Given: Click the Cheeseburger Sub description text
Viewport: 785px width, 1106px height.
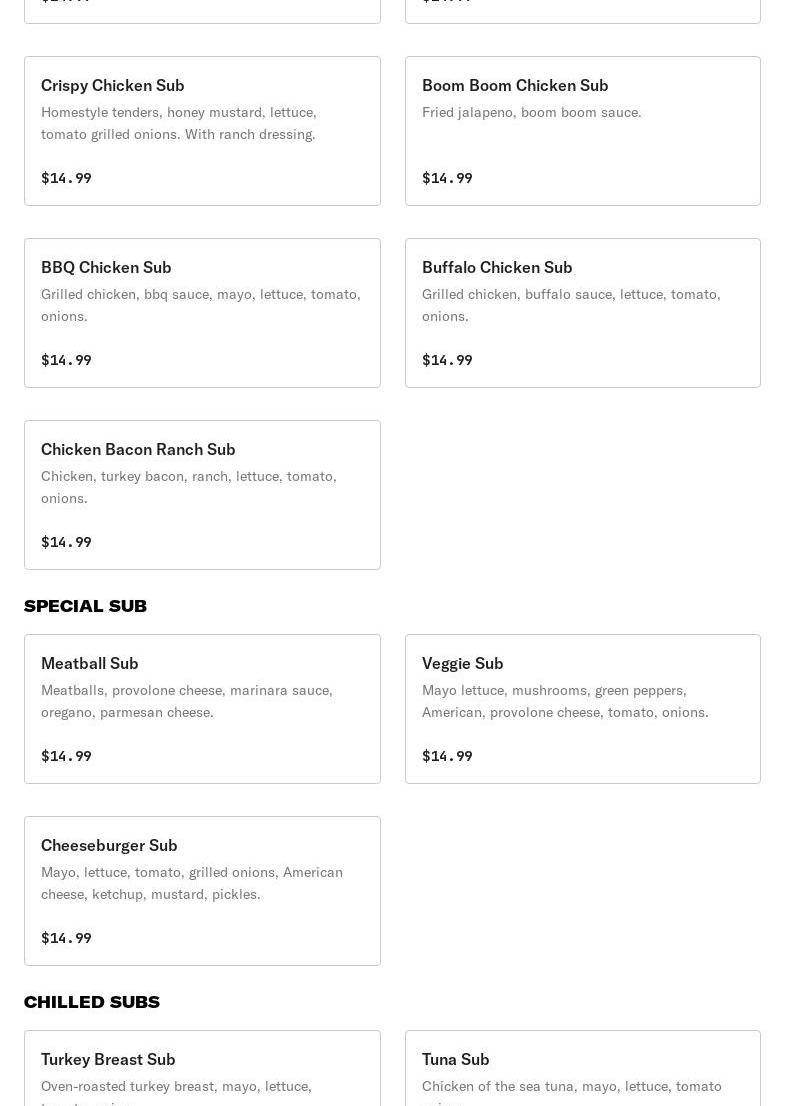Looking at the screenshot, I should tap(191, 883).
